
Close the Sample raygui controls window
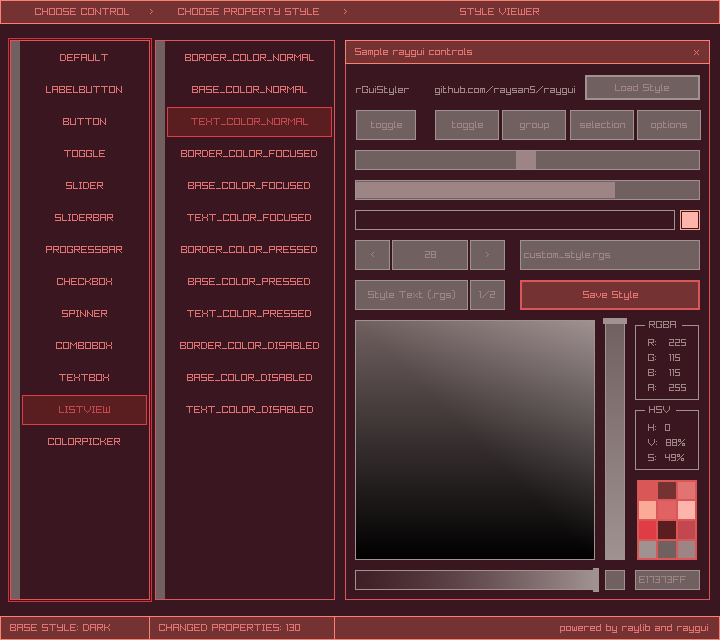tap(696, 52)
